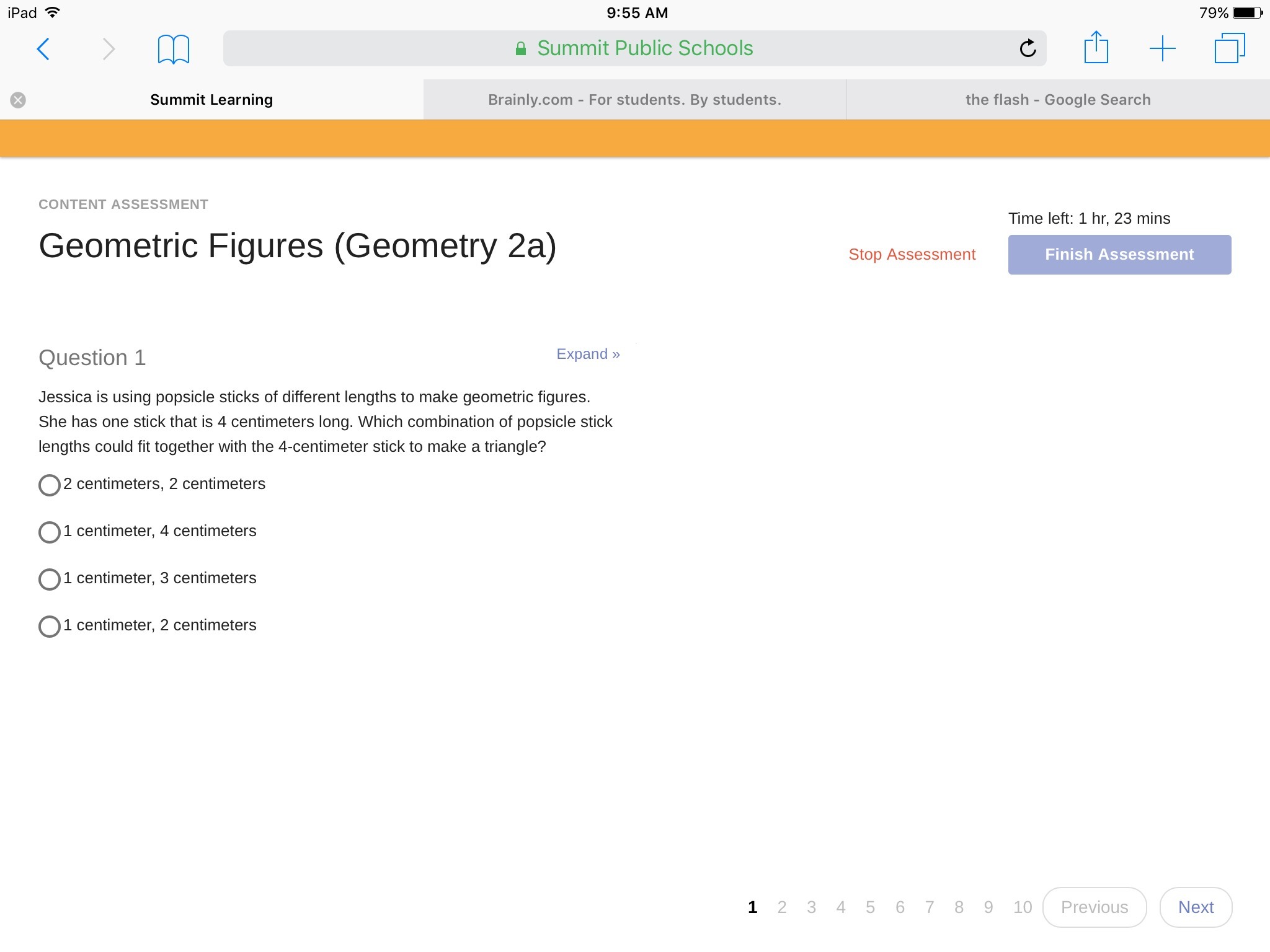Pick option 1 centimeter, 2 centimeters
Viewport: 1270px width, 952px height.
pos(50,626)
